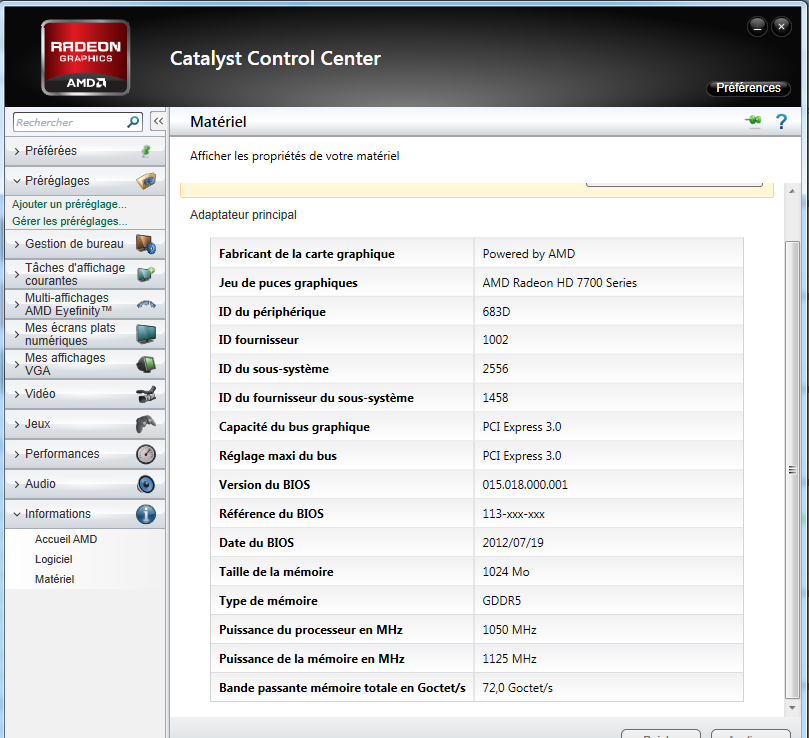Select the memory clock value 1125 MHz
Screen dimensions: 809x738
pyautogui.click(x=509, y=659)
